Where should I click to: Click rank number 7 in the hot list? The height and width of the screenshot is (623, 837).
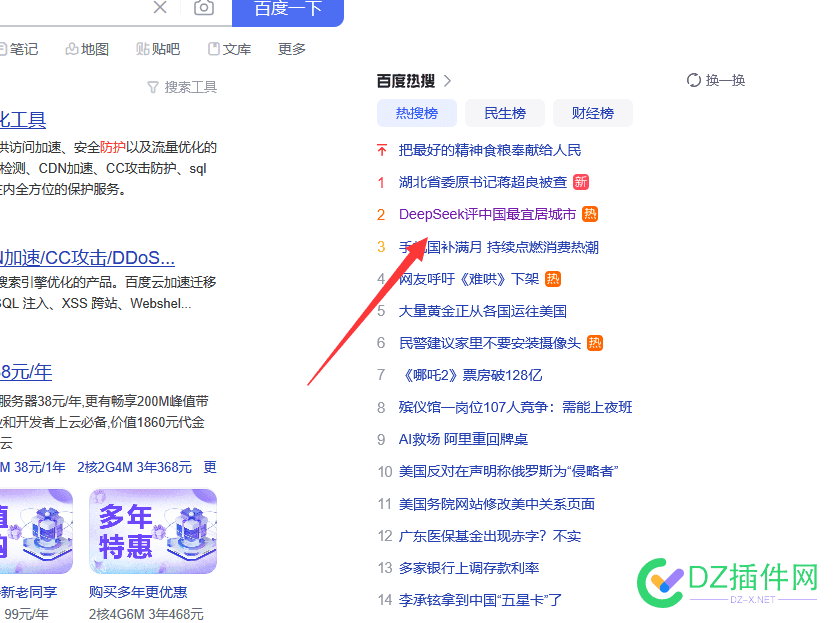tap(381, 375)
